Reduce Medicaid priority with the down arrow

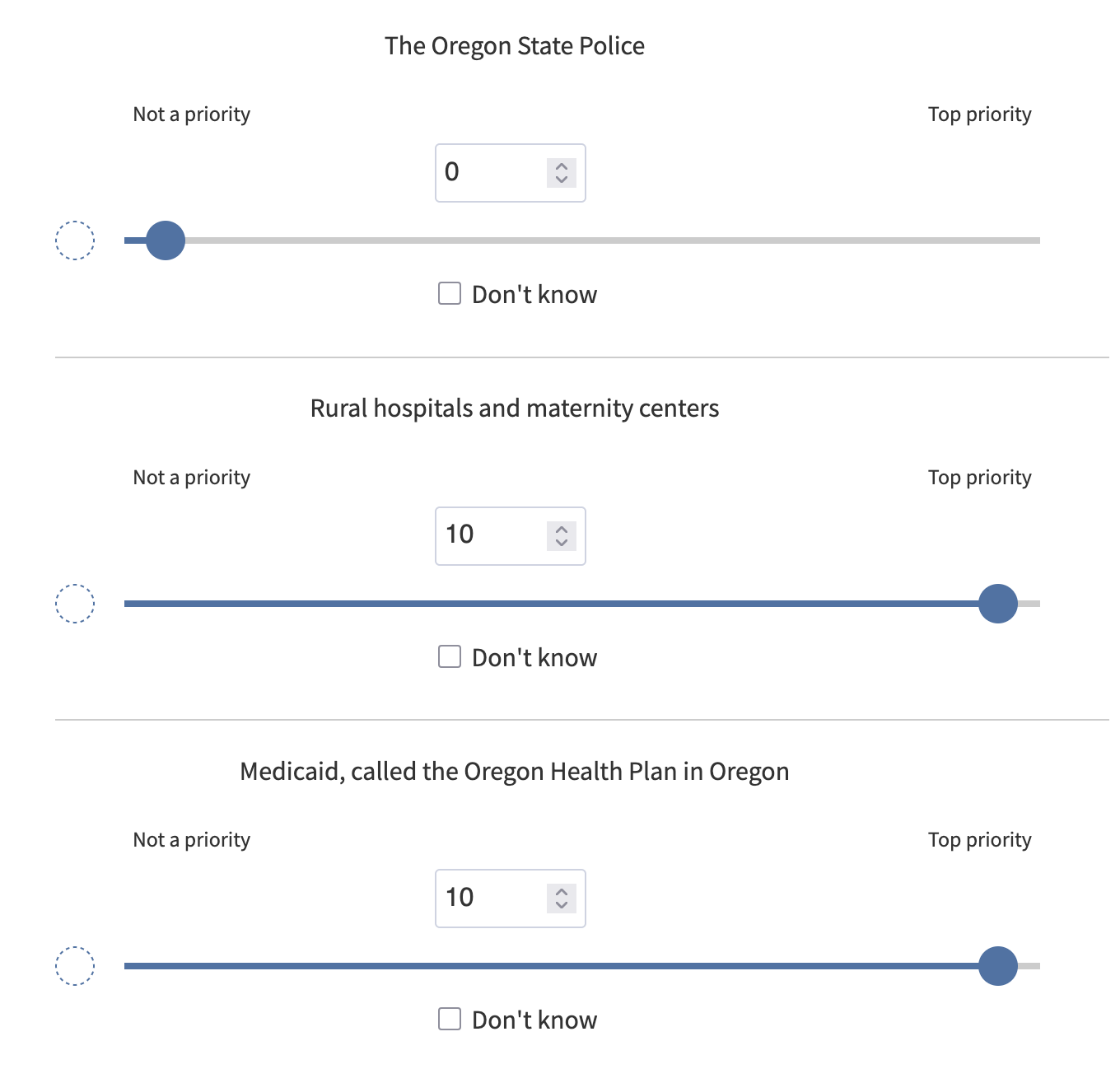pyautogui.click(x=562, y=904)
